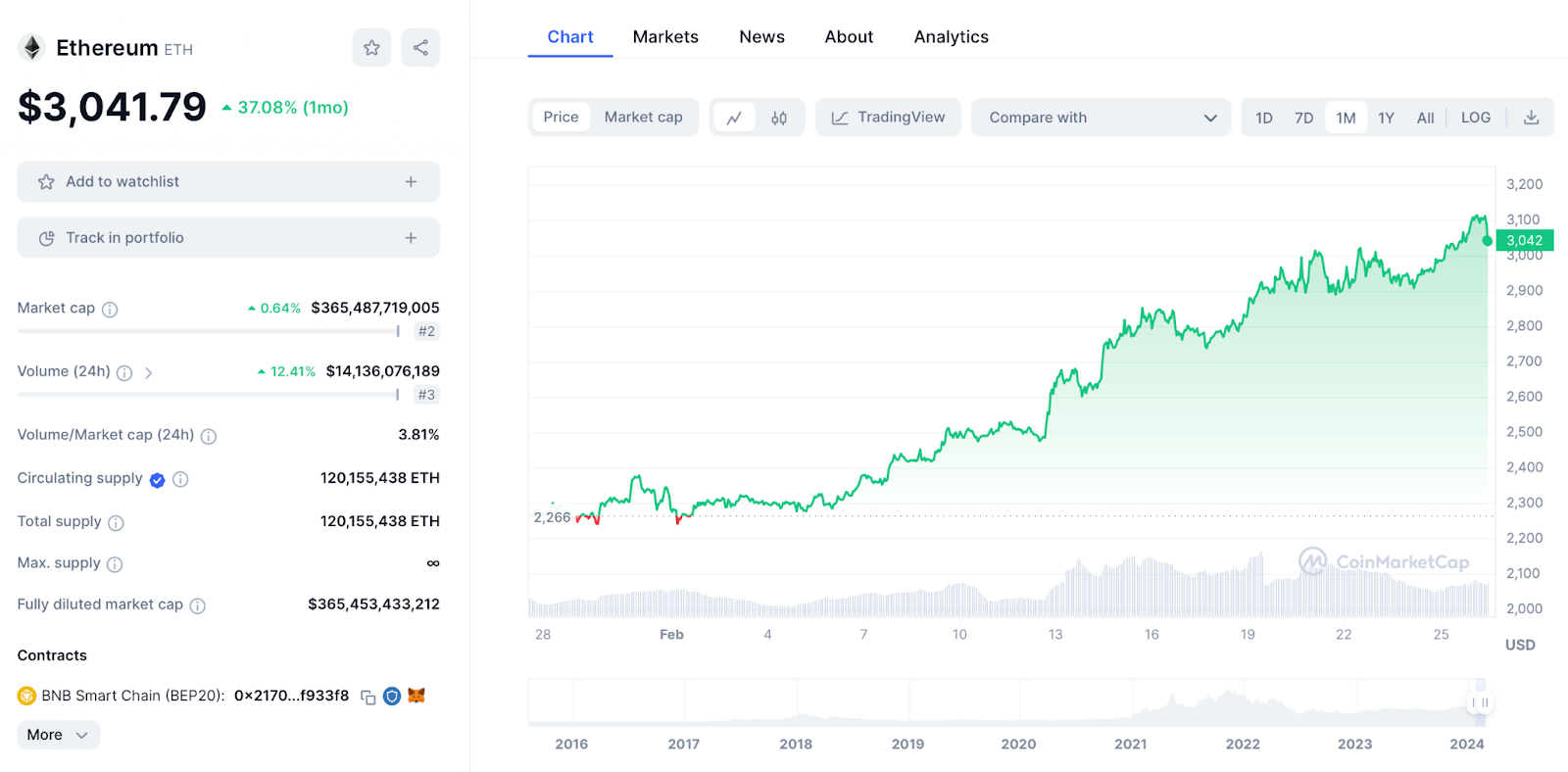Open Volume (24h) info tooltip icon
Image resolution: width=1568 pixels, height=772 pixels.
124,372
